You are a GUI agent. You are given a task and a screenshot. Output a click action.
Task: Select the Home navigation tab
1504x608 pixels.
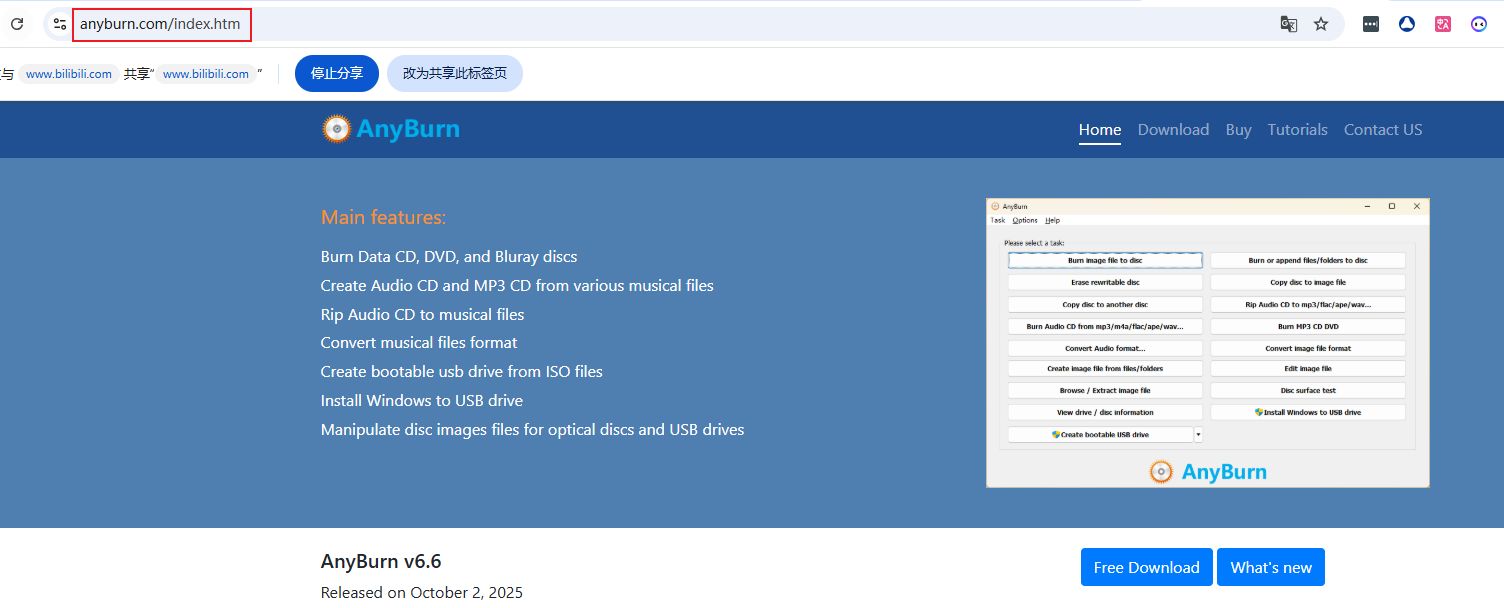point(1099,129)
